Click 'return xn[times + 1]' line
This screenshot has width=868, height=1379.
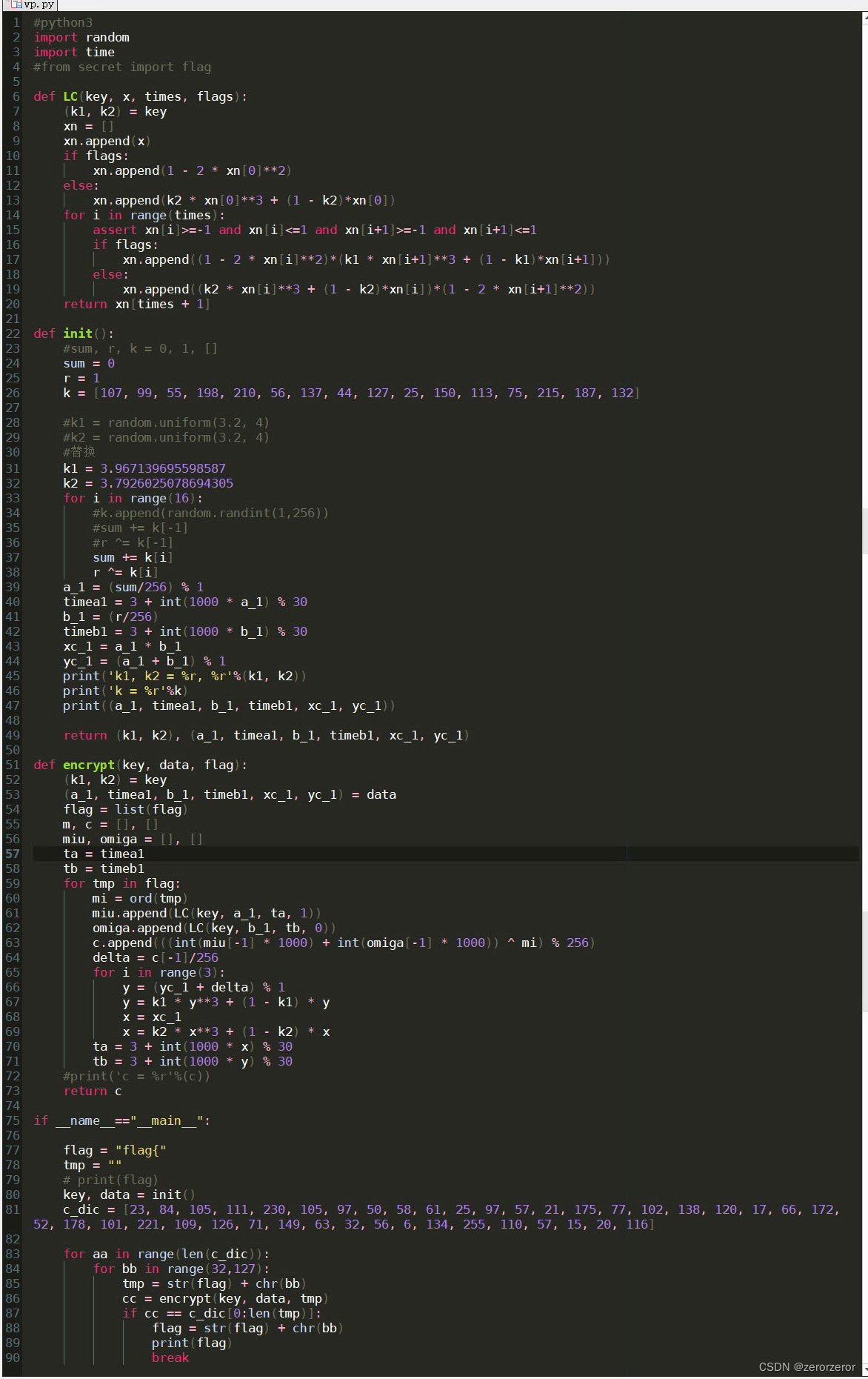(x=137, y=304)
